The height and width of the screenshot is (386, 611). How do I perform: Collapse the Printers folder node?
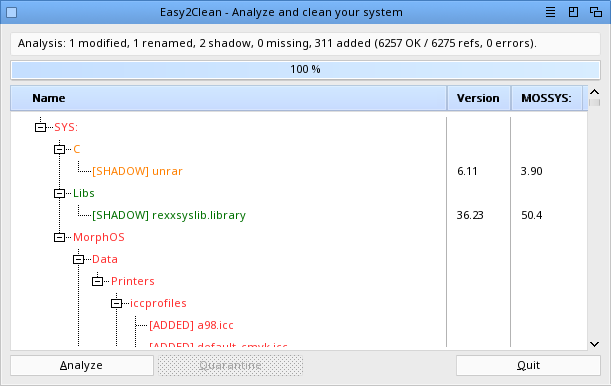click(x=97, y=281)
